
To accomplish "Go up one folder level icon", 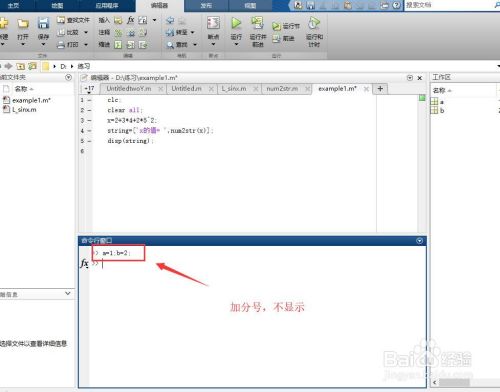I will coord(21,66).
